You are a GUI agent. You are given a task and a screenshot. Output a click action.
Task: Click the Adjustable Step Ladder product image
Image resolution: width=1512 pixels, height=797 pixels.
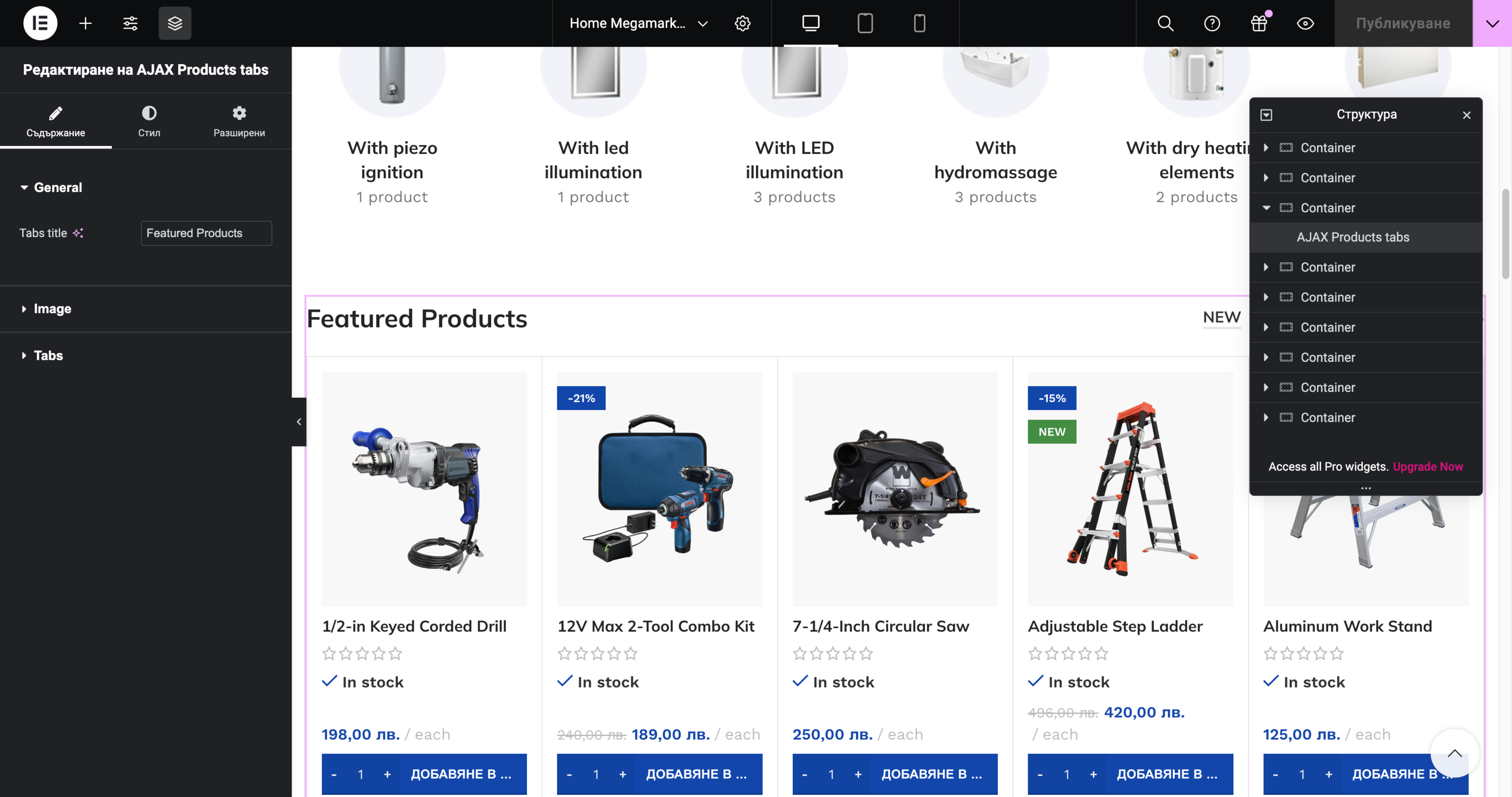(1130, 489)
